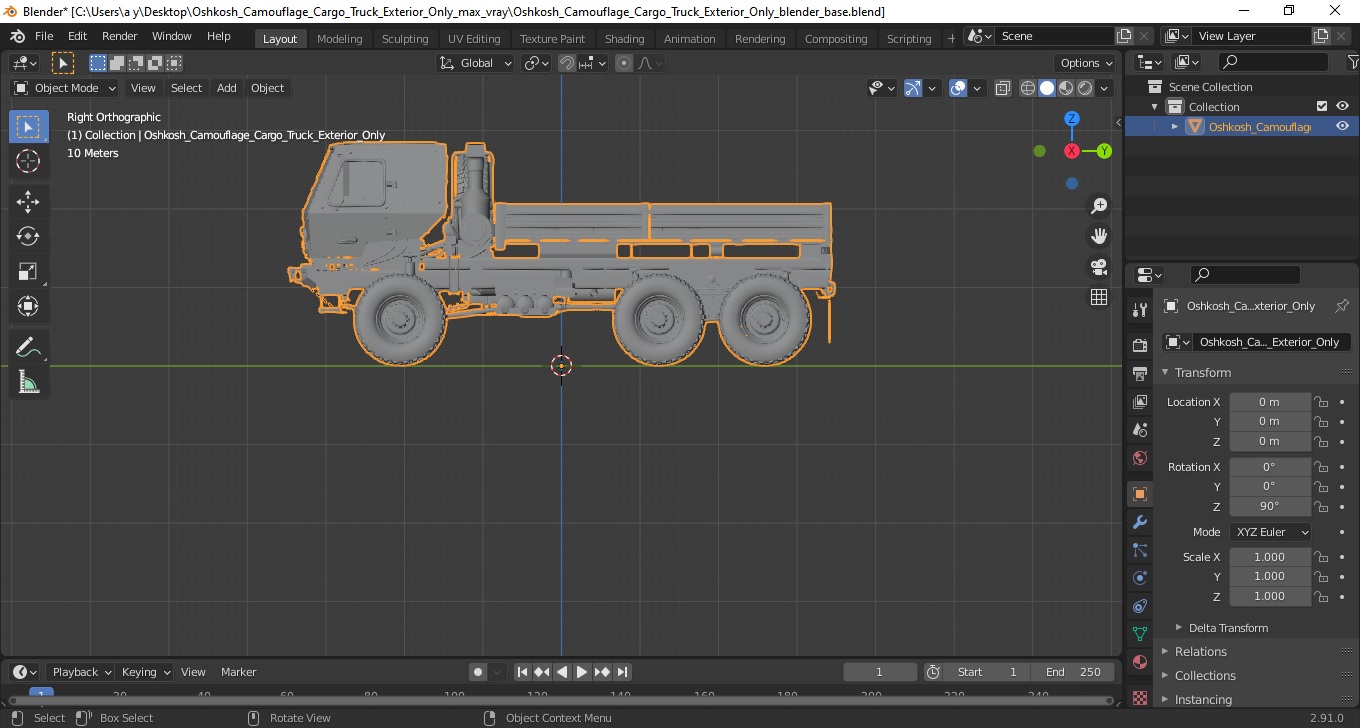Switch to the UV Editing workspace tab
This screenshot has width=1360, height=728.
pyautogui.click(x=474, y=38)
